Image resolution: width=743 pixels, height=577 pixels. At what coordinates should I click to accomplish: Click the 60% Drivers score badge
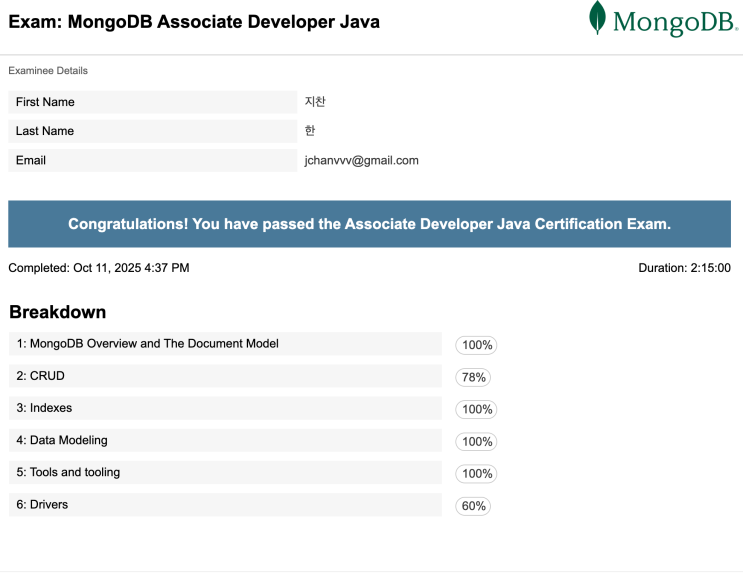[473, 506]
